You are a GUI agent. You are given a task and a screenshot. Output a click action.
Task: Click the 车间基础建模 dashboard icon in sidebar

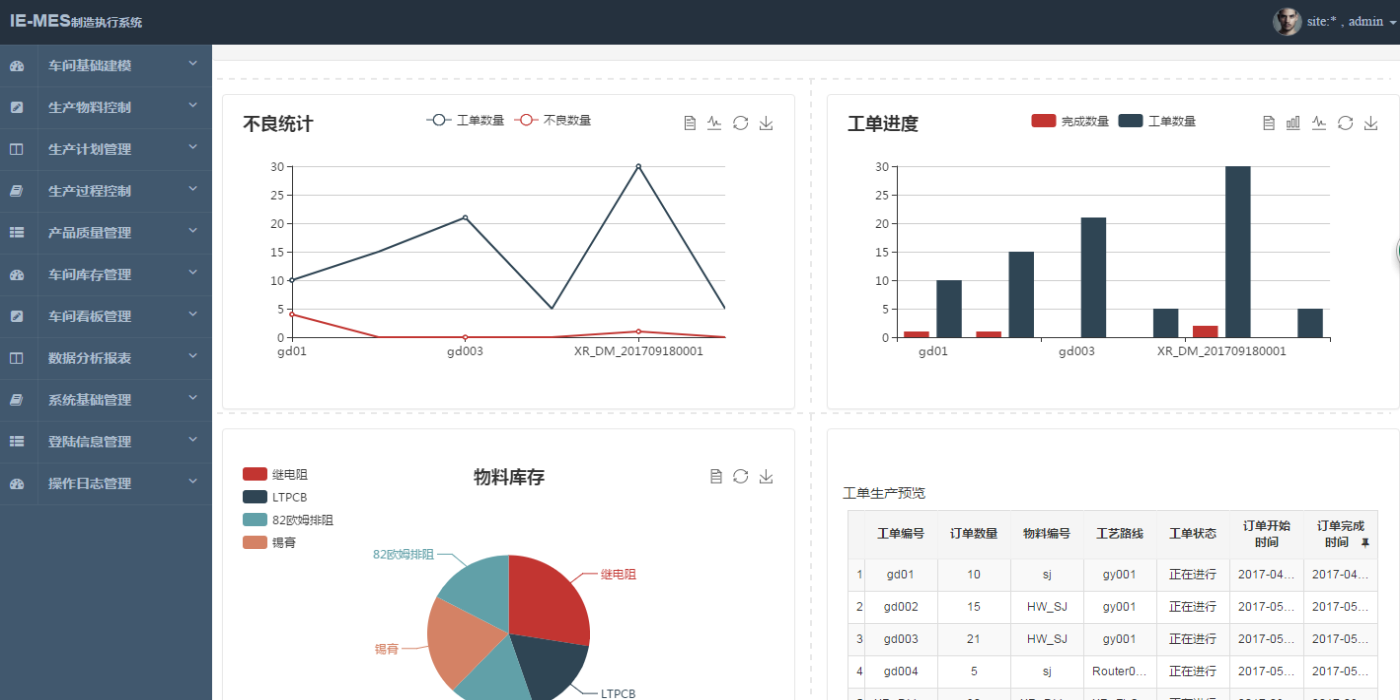[x=17, y=66]
